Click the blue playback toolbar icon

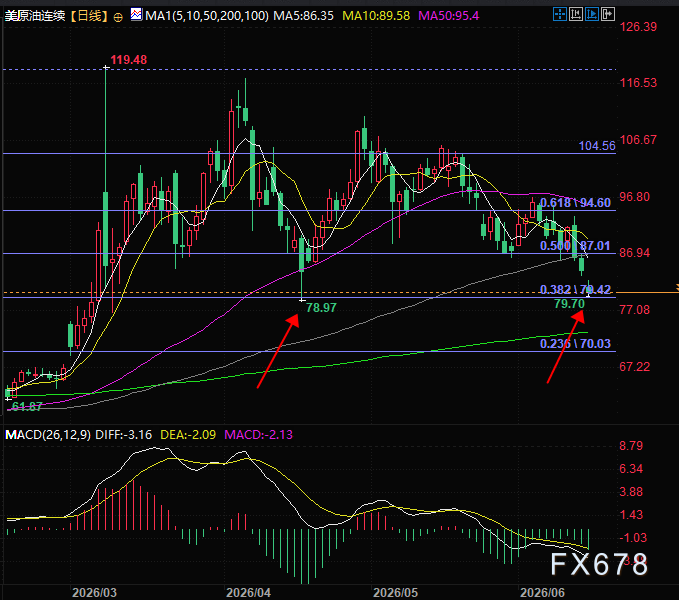click(592, 15)
